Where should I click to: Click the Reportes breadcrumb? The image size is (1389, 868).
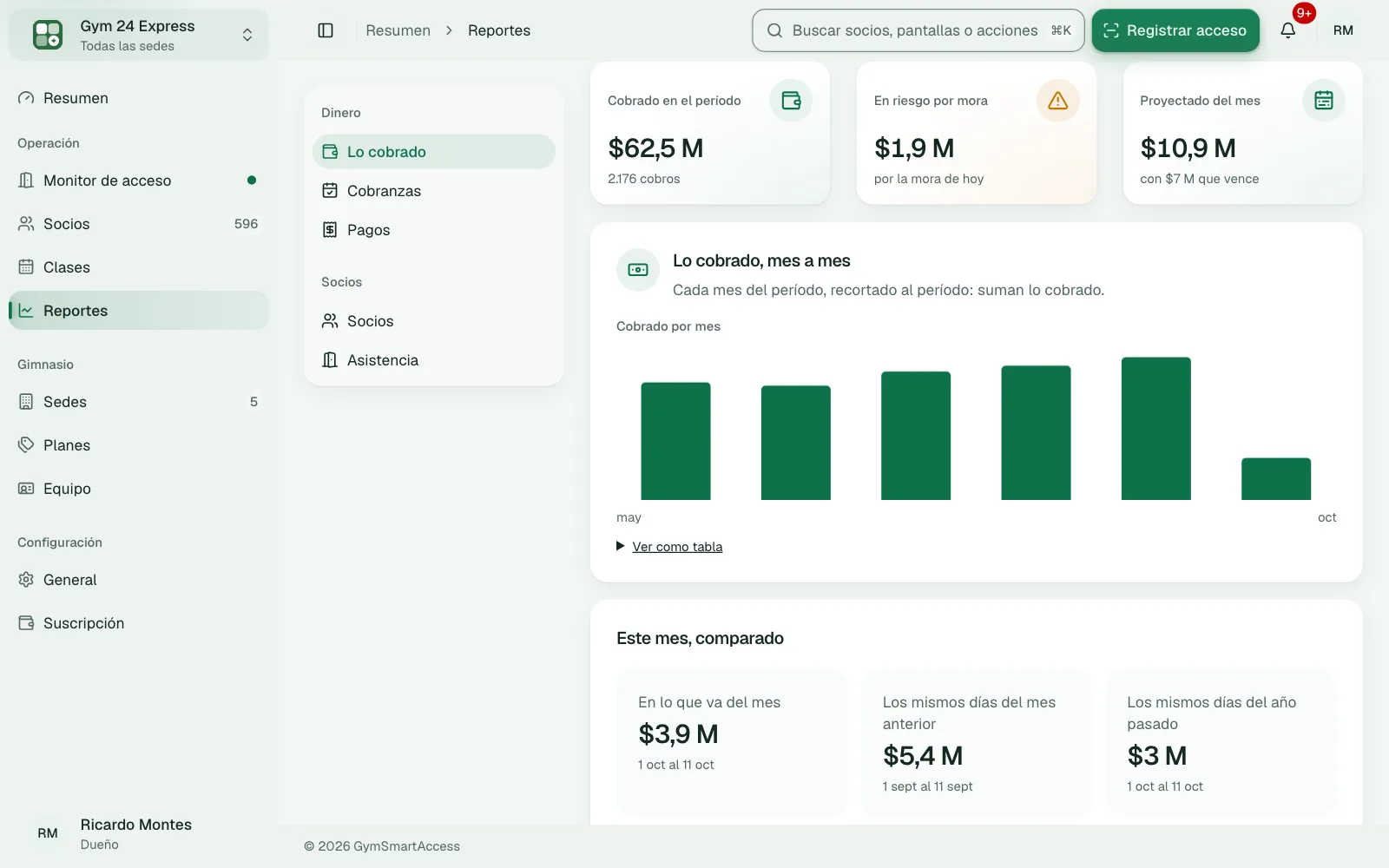click(499, 30)
